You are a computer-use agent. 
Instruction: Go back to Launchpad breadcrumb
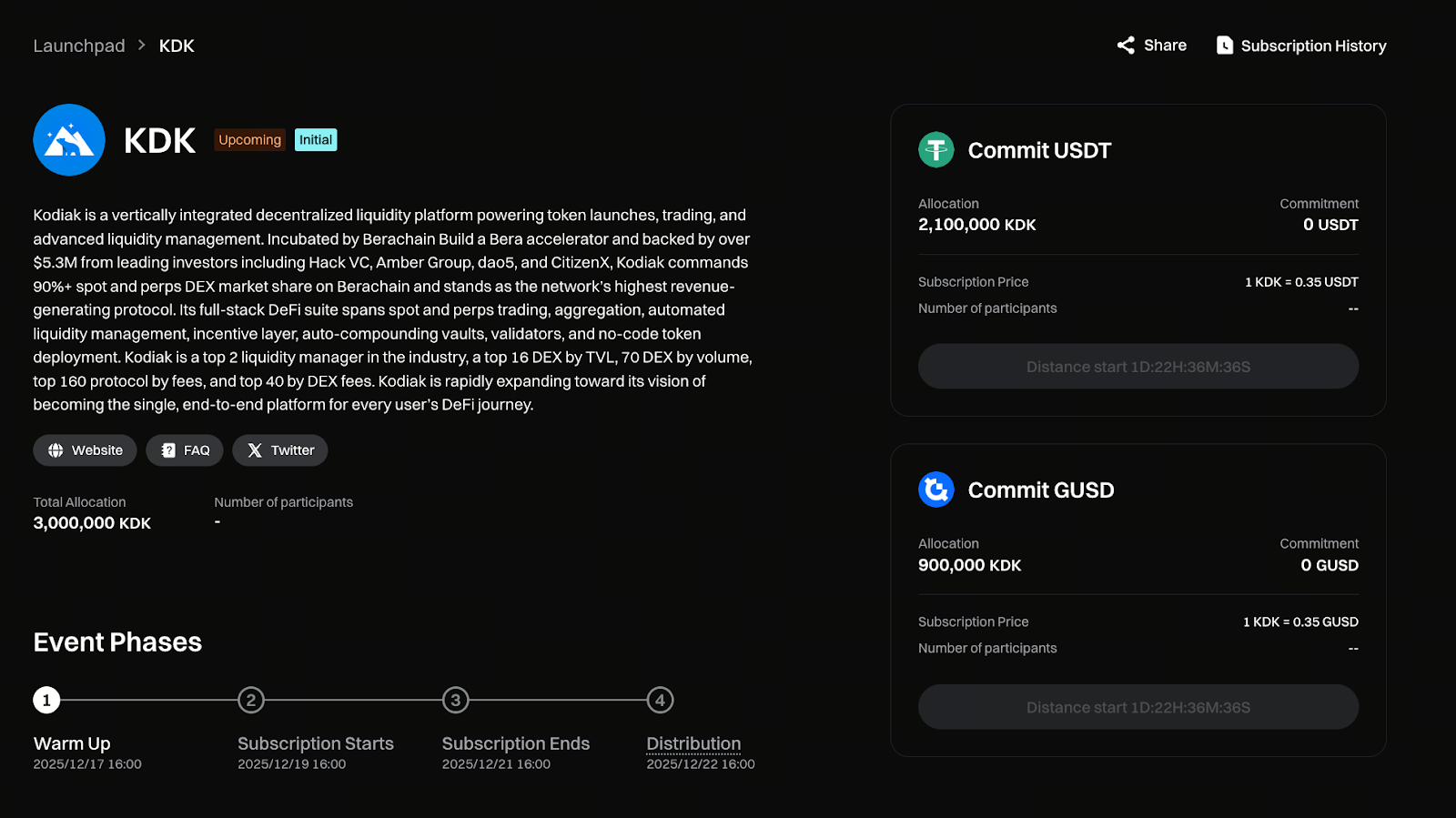pyautogui.click(x=79, y=45)
